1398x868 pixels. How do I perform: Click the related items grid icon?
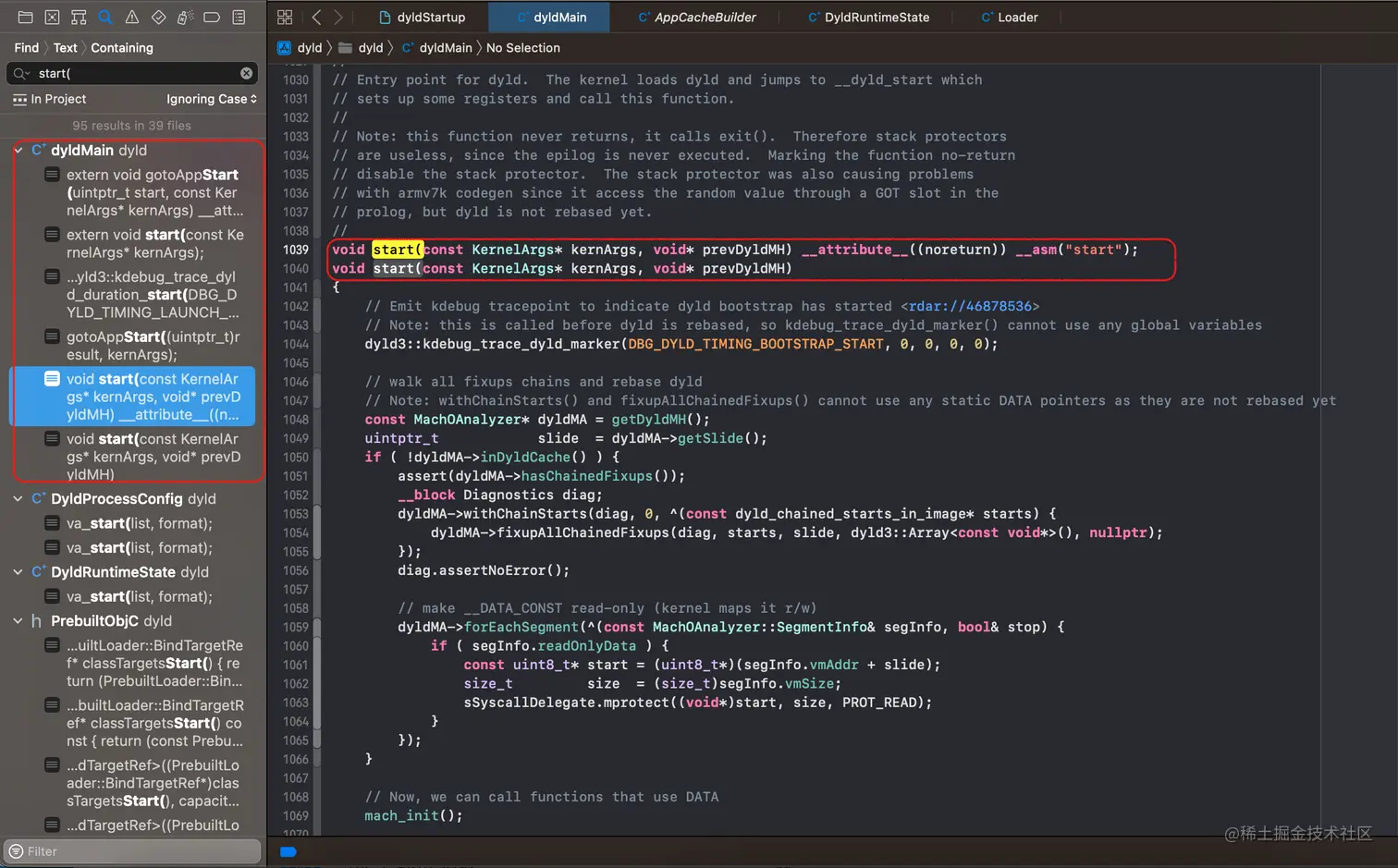[285, 17]
